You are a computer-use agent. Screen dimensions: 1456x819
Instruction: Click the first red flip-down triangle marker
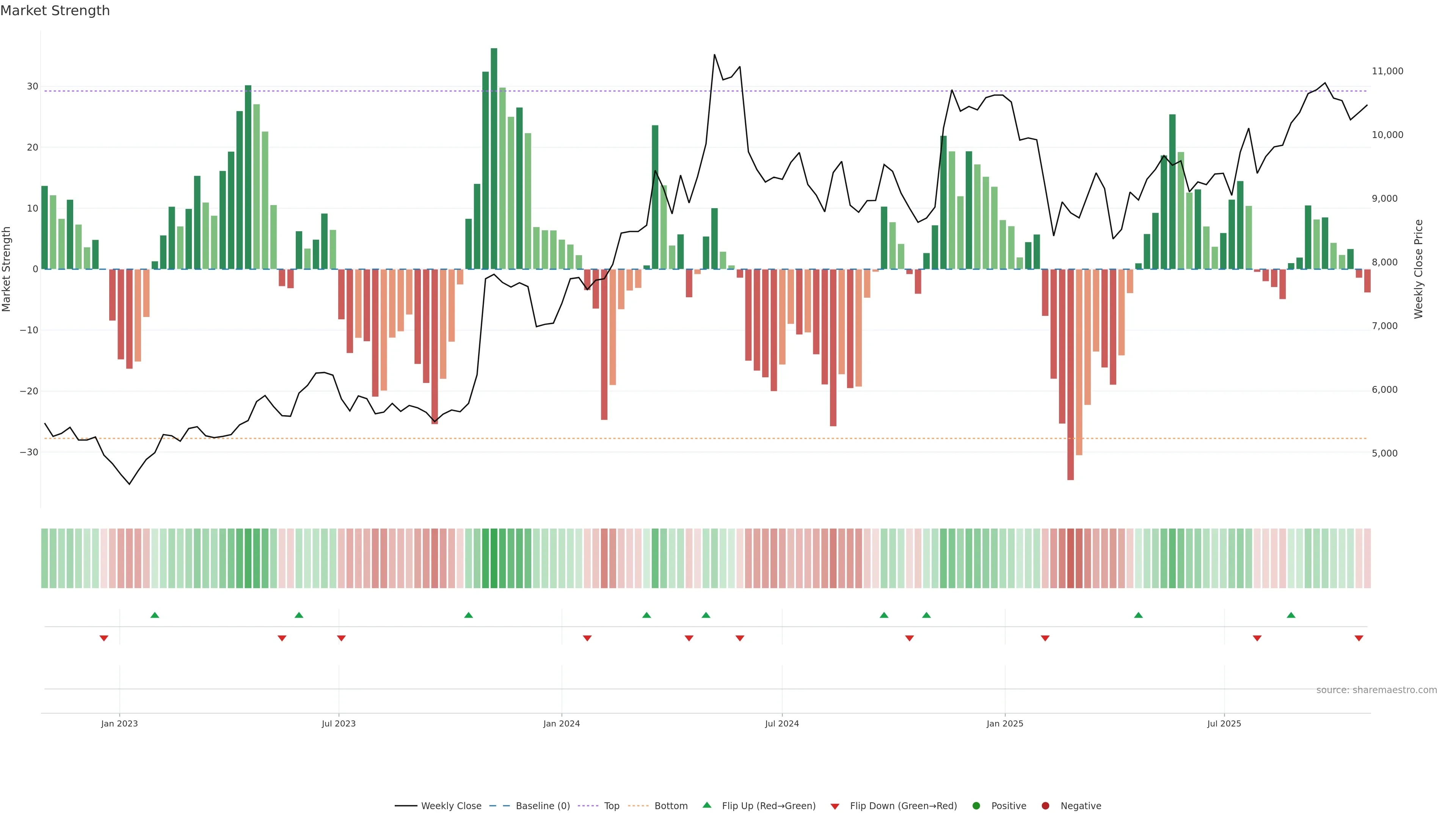click(x=104, y=638)
